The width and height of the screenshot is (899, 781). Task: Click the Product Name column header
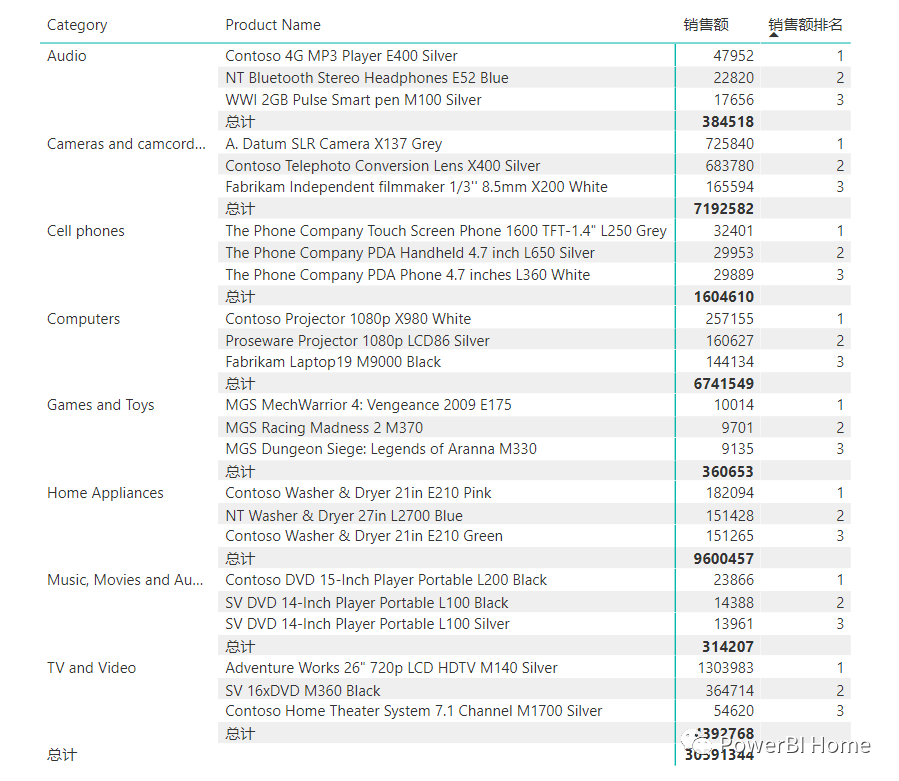[273, 25]
